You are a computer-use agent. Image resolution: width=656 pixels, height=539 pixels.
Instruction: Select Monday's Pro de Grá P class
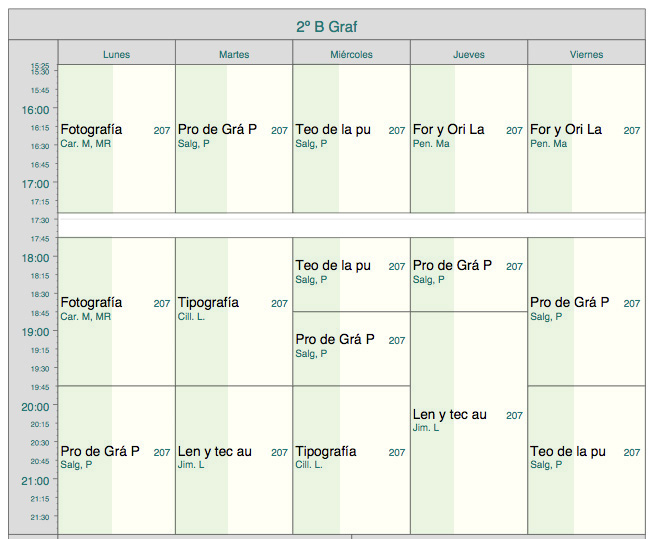coord(116,458)
